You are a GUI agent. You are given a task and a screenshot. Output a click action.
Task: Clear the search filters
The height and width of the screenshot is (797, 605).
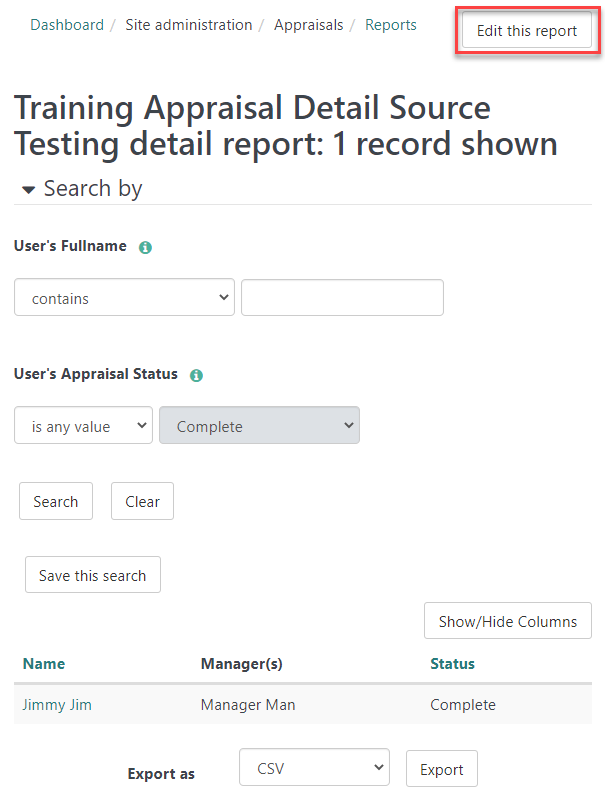pyautogui.click(x=142, y=502)
